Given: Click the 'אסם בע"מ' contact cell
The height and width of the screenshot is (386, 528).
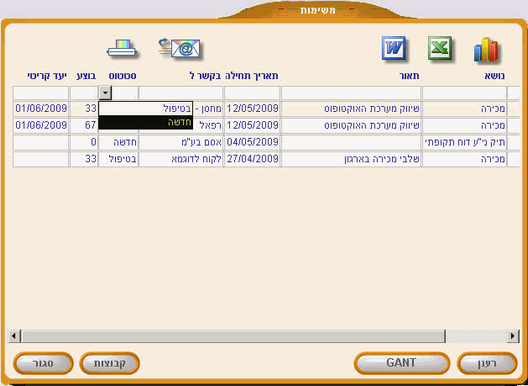Looking at the screenshot, I should 181,142.
